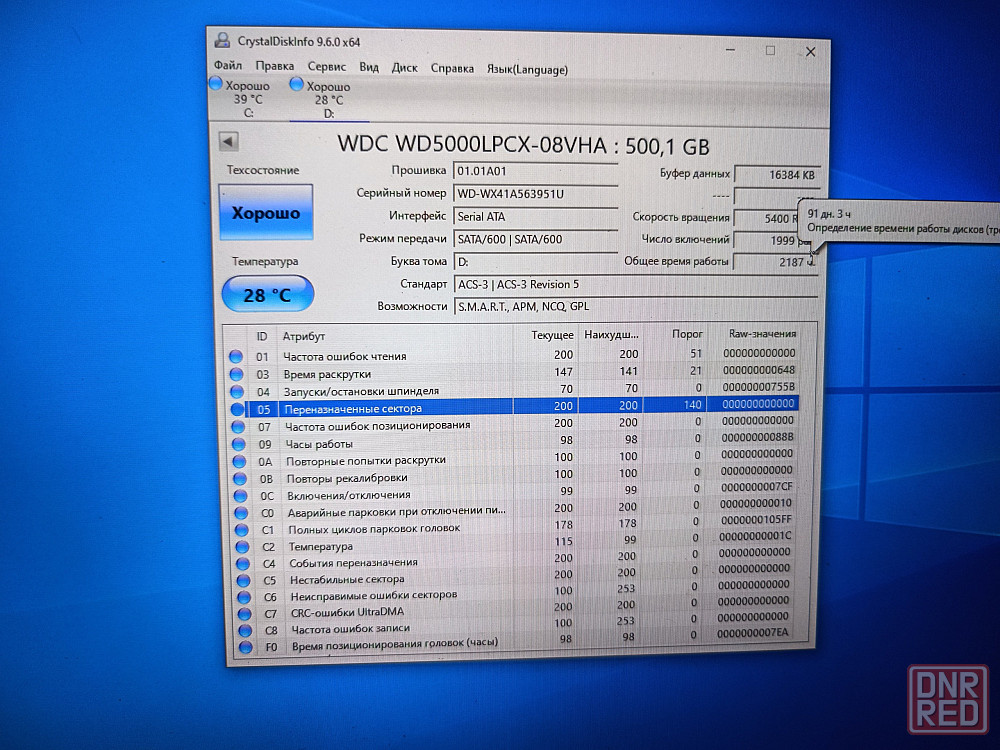Viewport: 1000px width, 750px height.
Task: Switch to the C: drive tab at 39 °C
Action: (x=248, y=99)
